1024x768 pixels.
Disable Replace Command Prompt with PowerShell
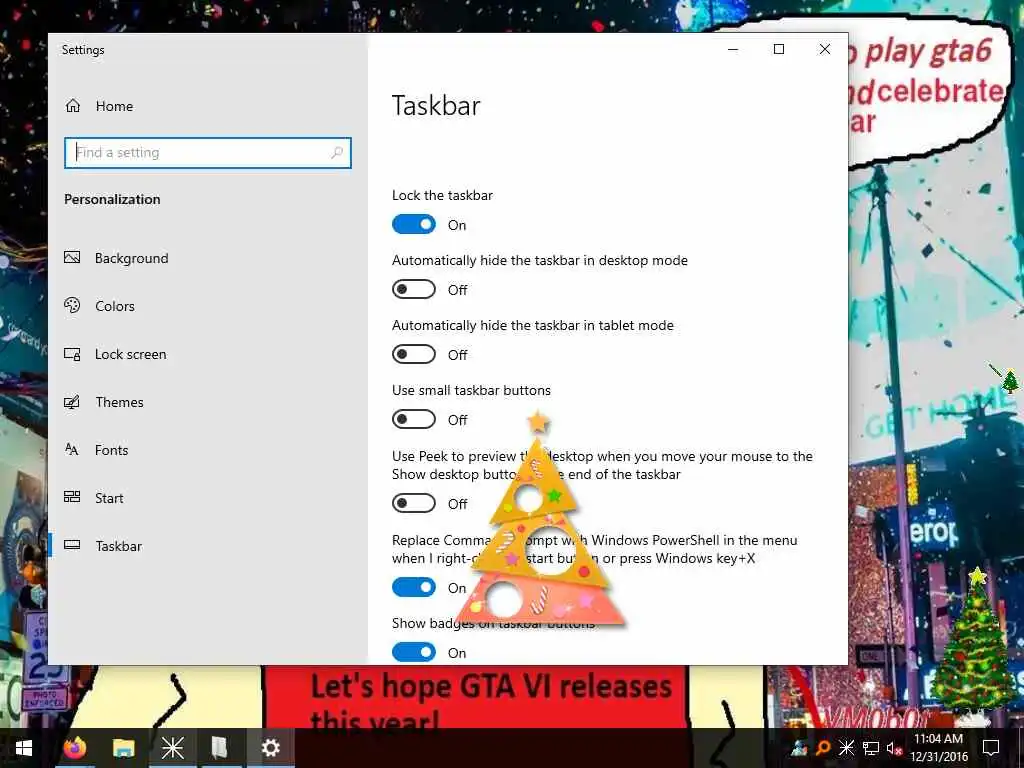coord(413,587)
